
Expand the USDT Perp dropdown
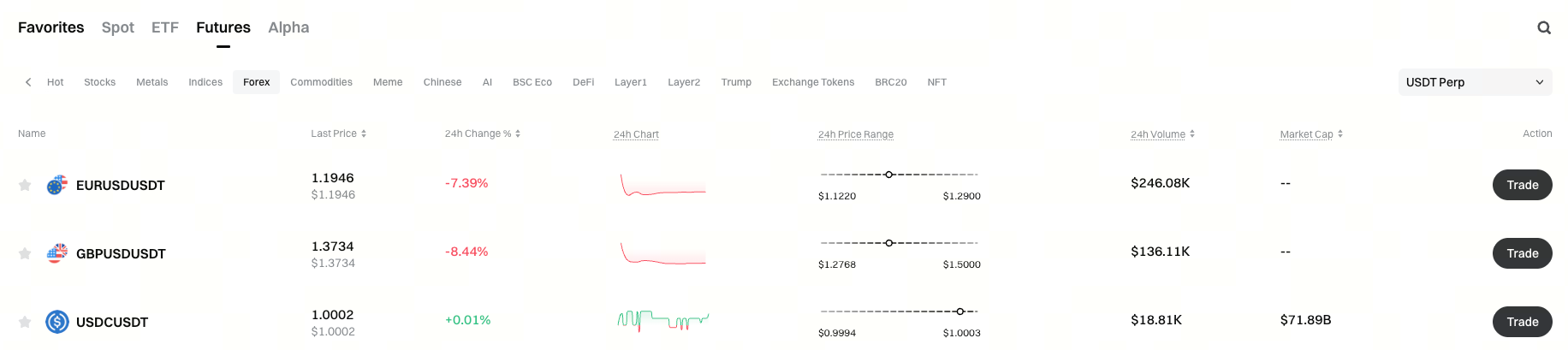[x=1475, y=82]
